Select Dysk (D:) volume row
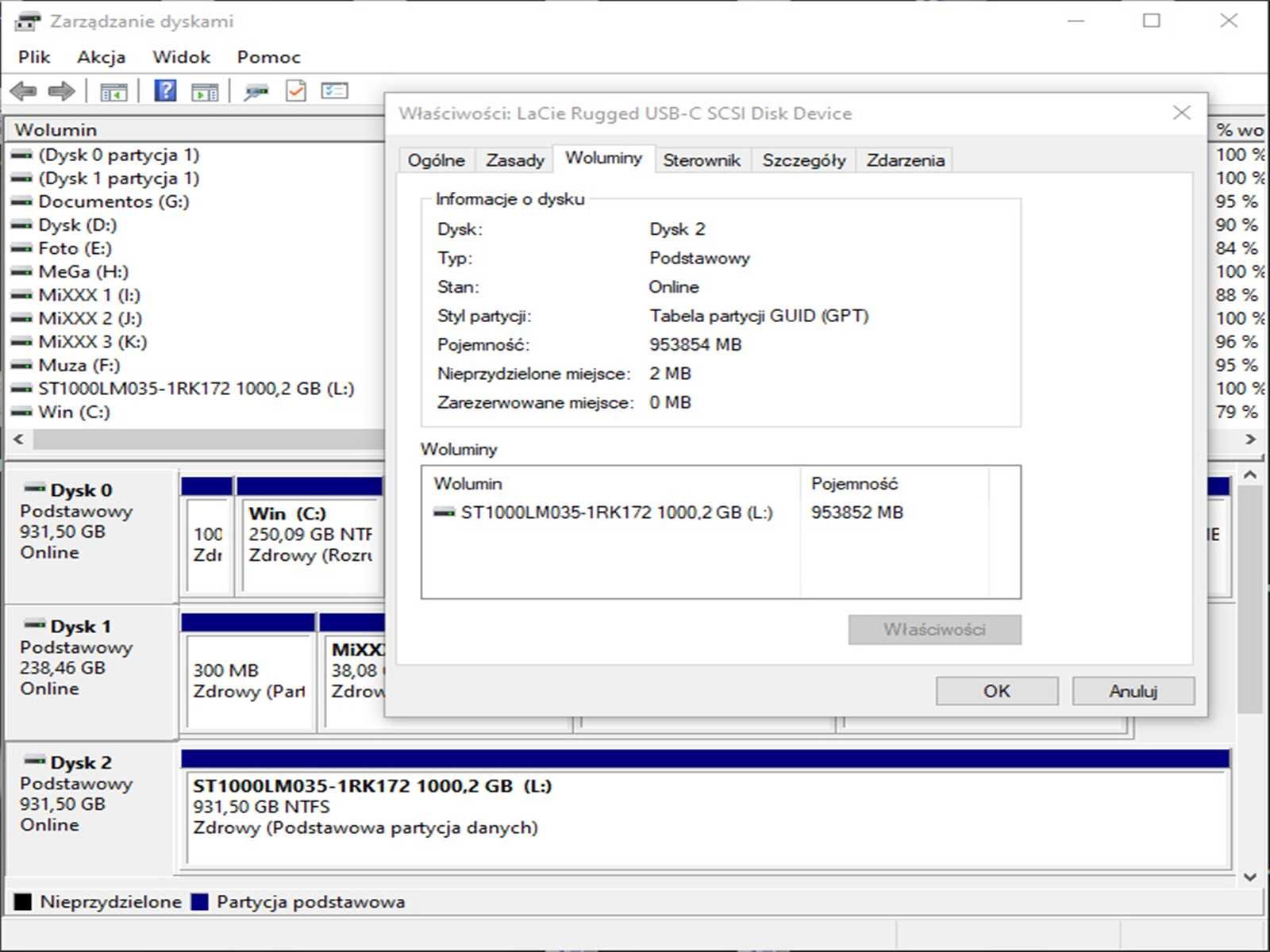The image size is (1270, 952). point(196,225)
